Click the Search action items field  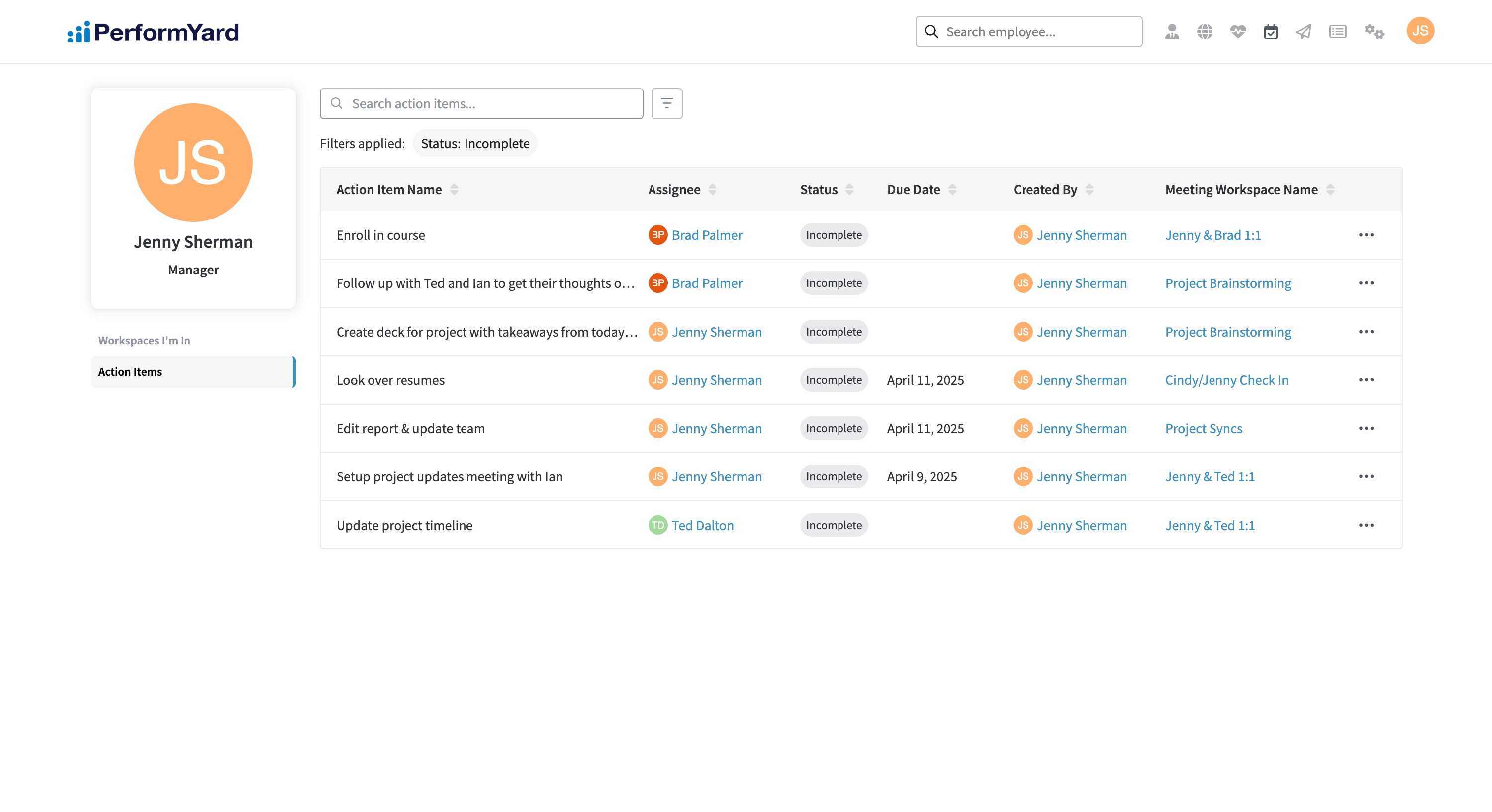pos(481,103)
